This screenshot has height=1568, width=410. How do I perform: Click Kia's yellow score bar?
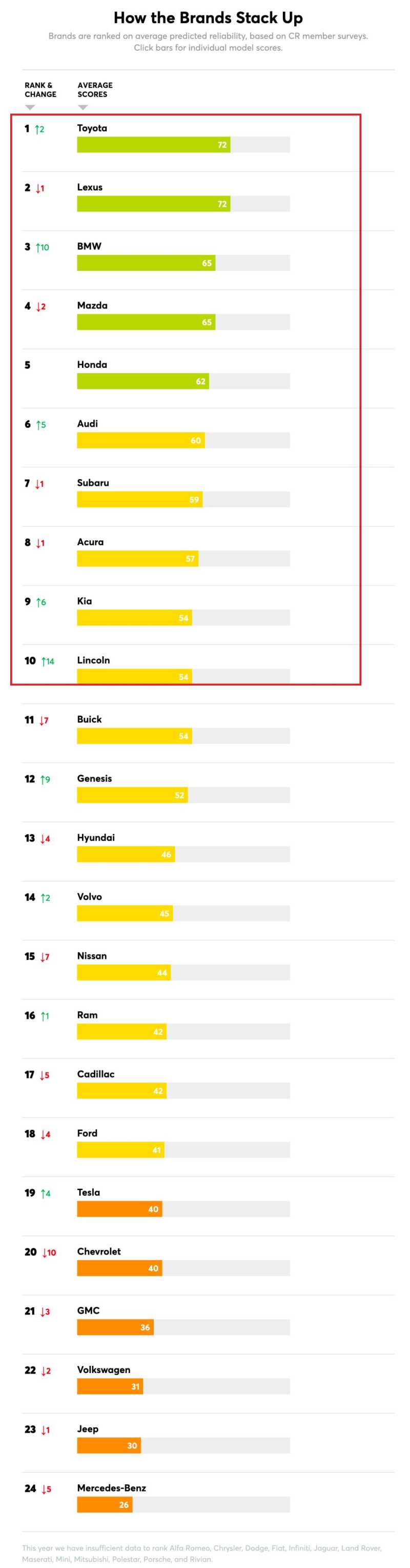(134, 618)
